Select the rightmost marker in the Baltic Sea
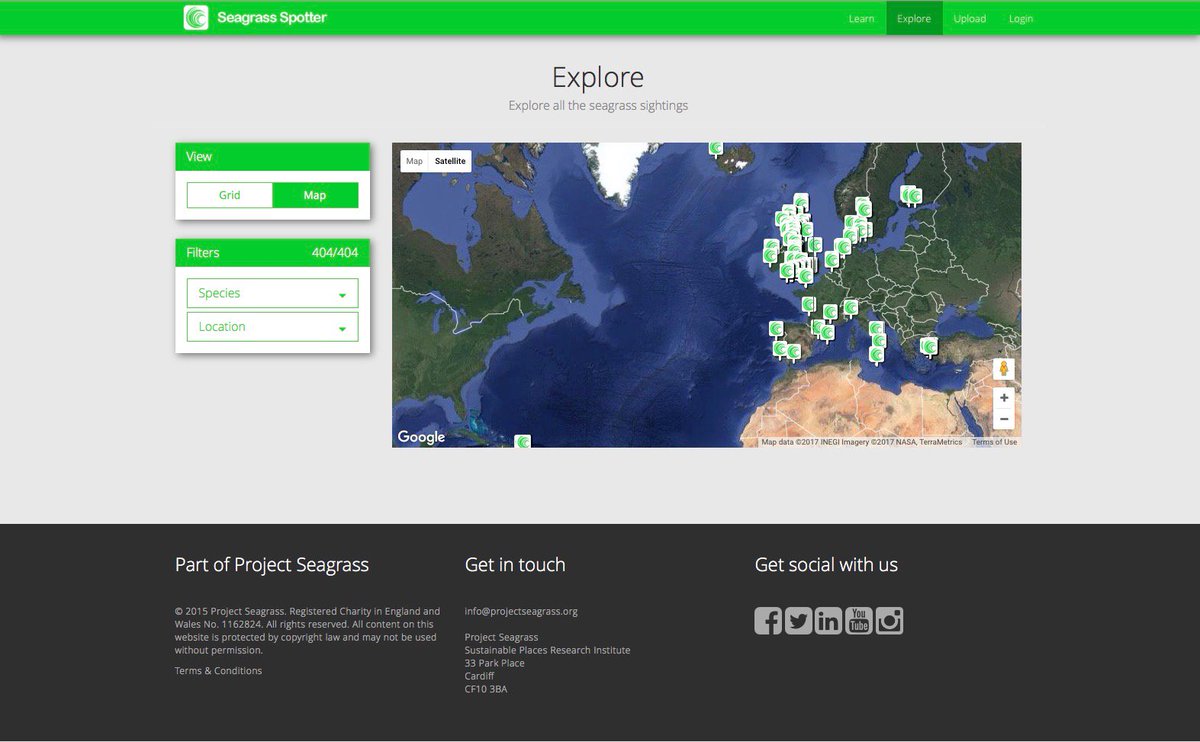 914,196
